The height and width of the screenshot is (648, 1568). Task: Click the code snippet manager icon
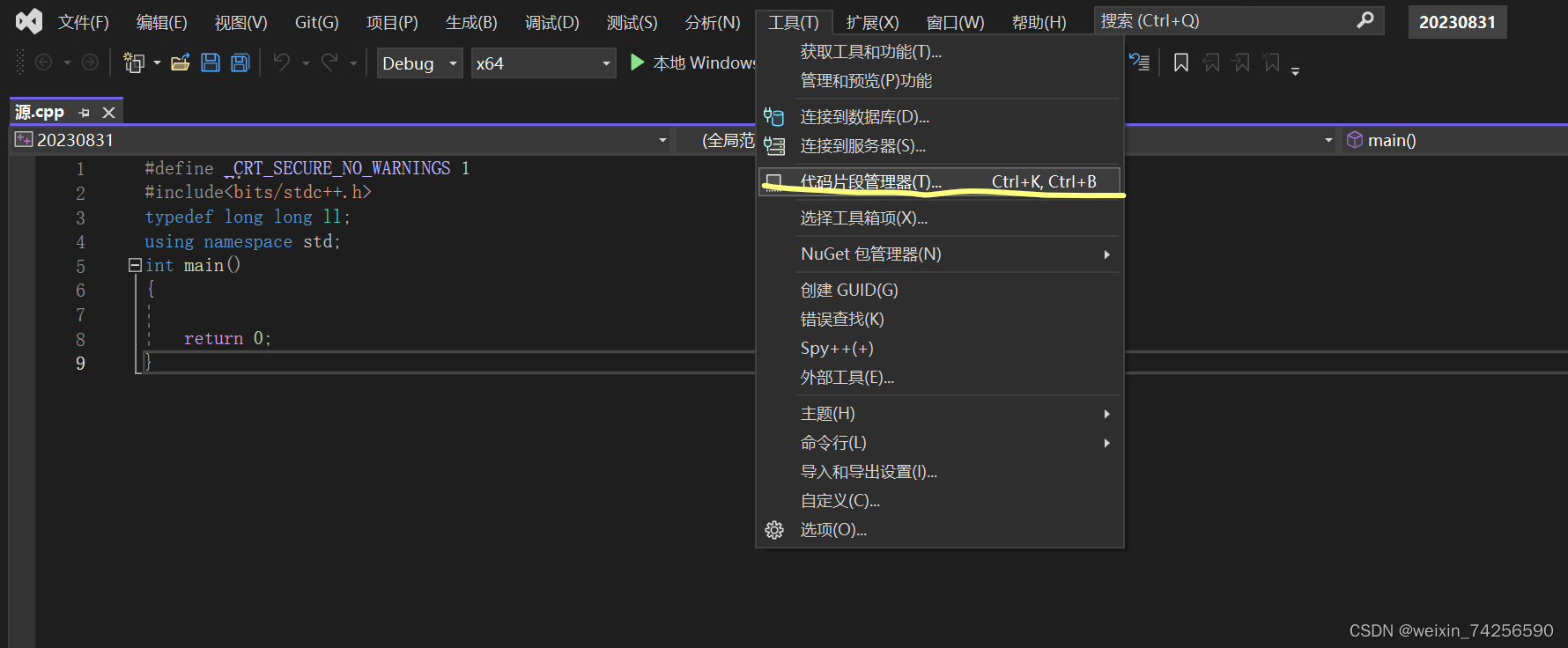pyautogui.click(x=774, y=182)
